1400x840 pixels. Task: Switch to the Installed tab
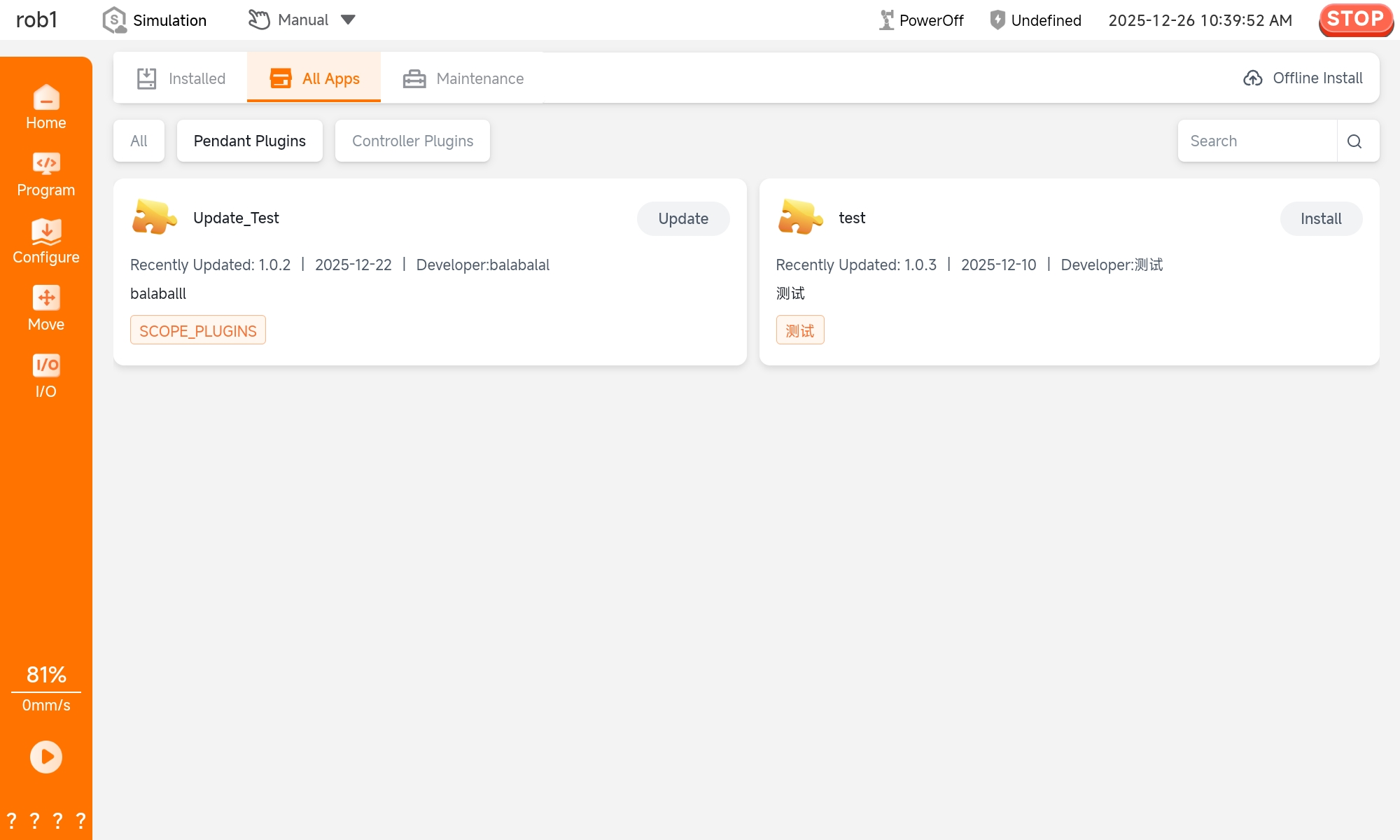tap(181, 78)
